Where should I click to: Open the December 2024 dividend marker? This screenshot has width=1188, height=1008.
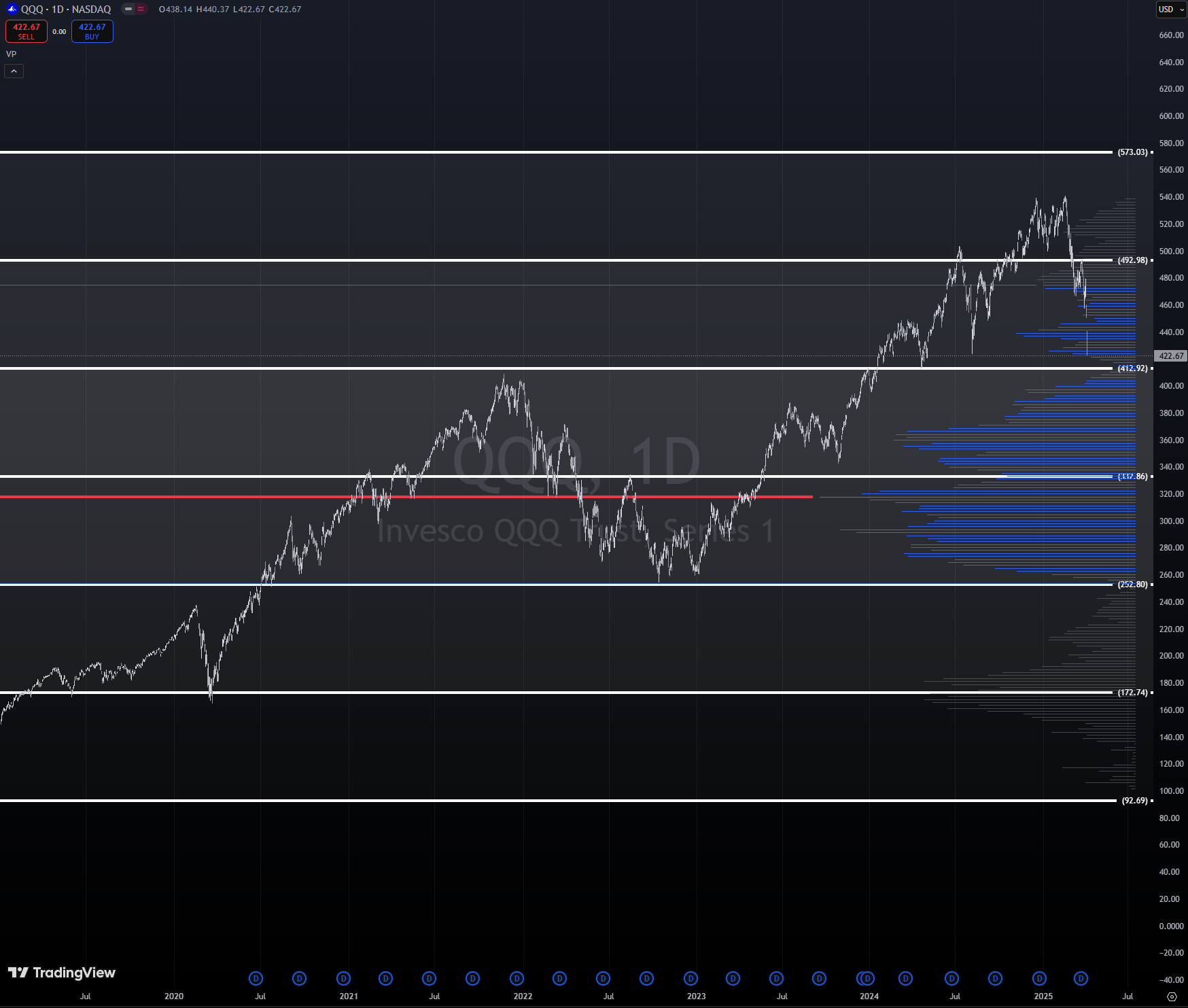1039,978
